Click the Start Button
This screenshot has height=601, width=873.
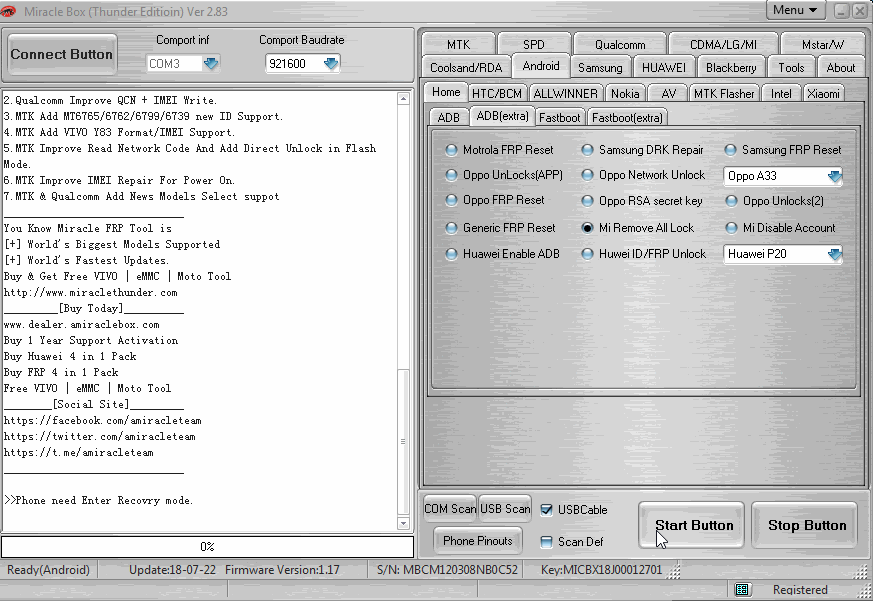point(691,525)
